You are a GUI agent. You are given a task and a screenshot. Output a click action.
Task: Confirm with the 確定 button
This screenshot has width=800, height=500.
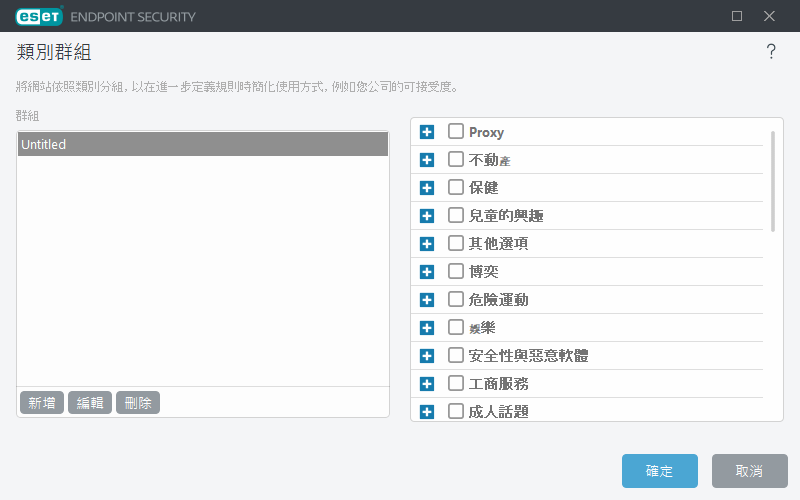[x=659, y=471]
